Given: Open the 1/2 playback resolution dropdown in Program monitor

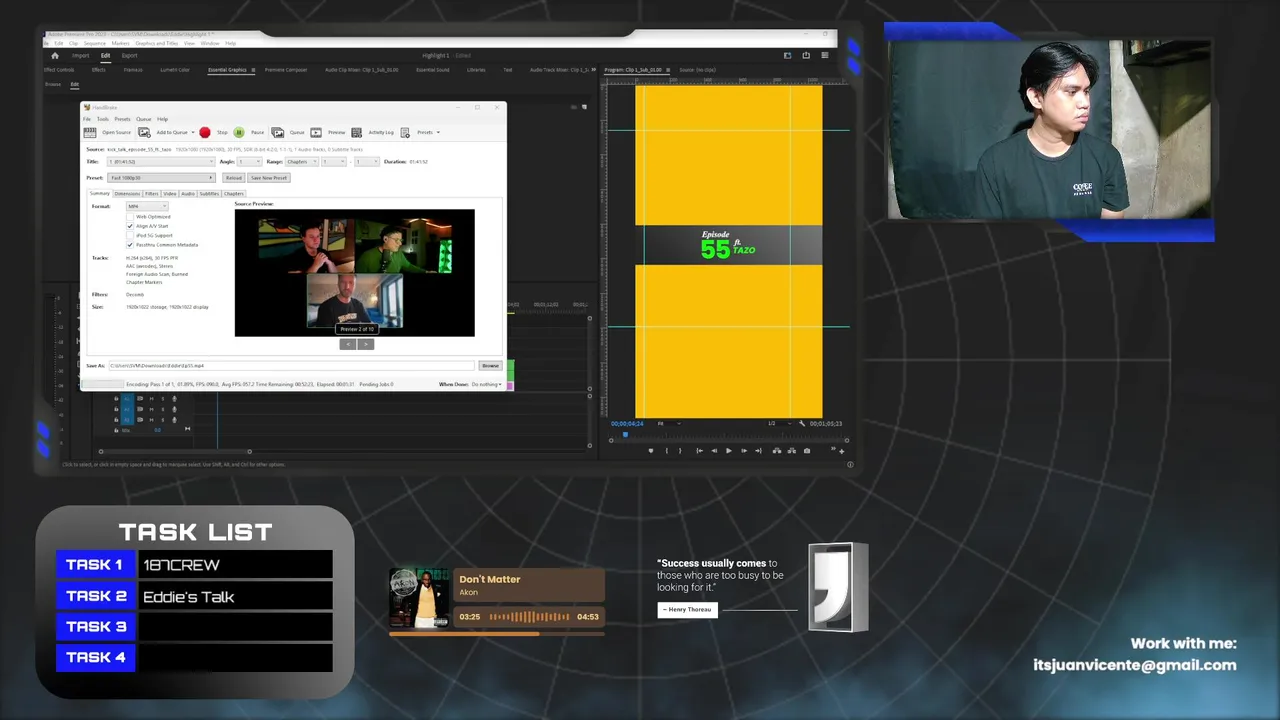Looking at the screenshot, I should point(780,424).
